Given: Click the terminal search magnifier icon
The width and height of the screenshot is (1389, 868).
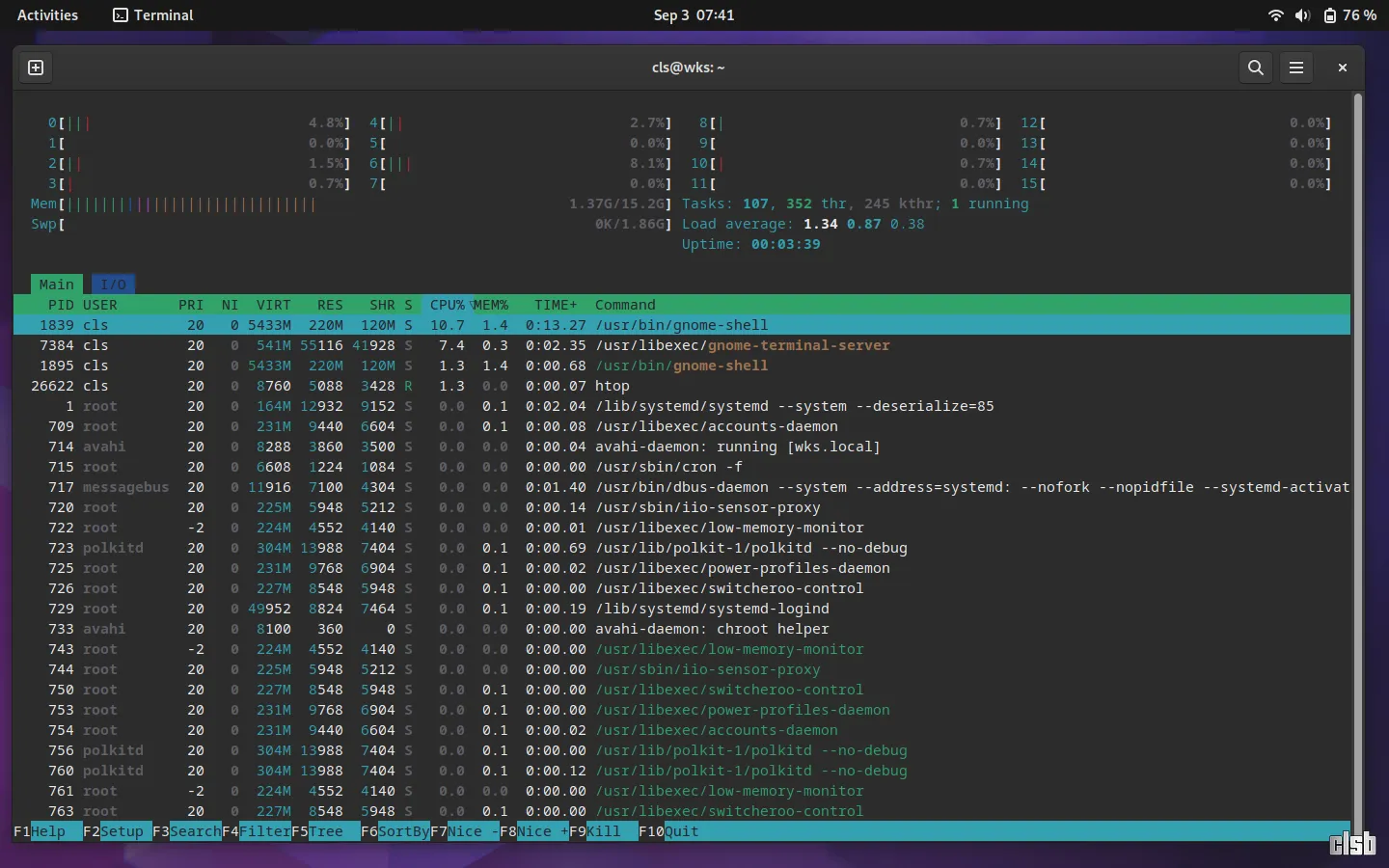Looking at the screenshot, I should 1255,68.
